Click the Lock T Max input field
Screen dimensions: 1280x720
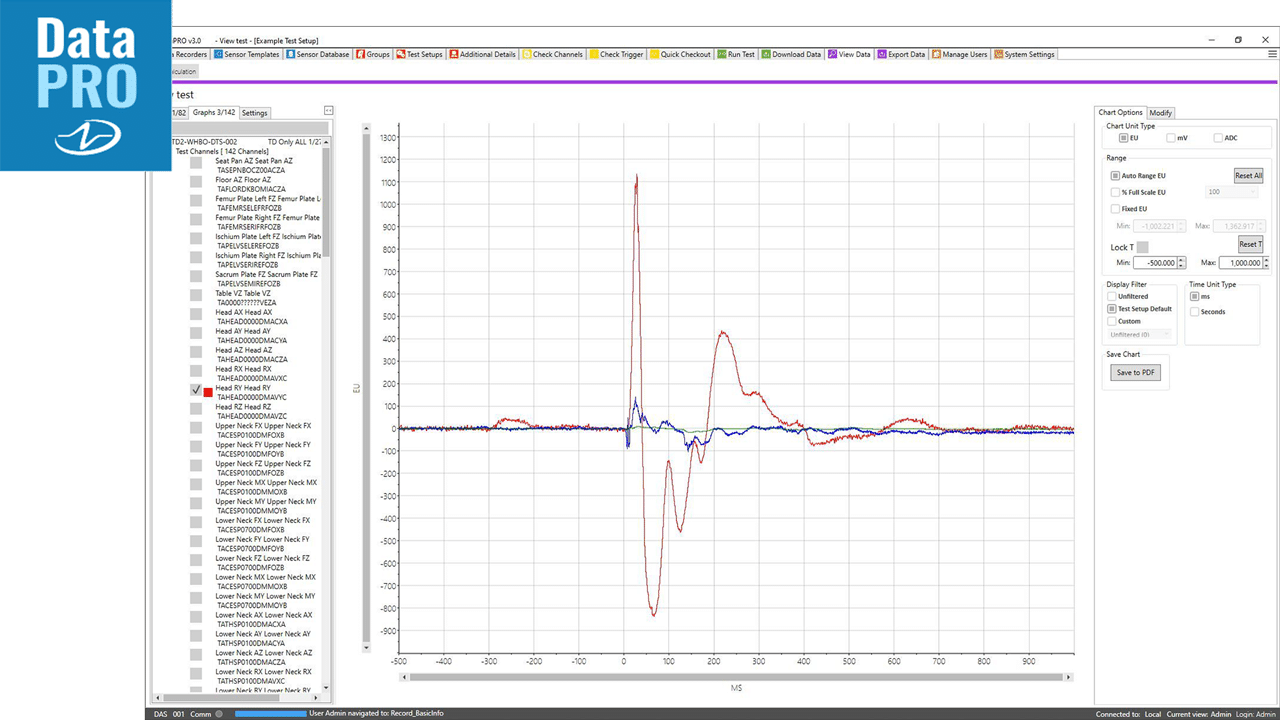(x=1239, y=263)
